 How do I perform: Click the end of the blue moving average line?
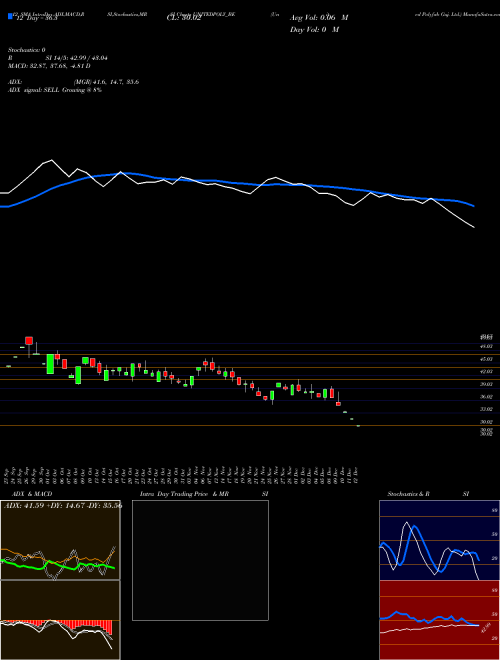(474, 206)
